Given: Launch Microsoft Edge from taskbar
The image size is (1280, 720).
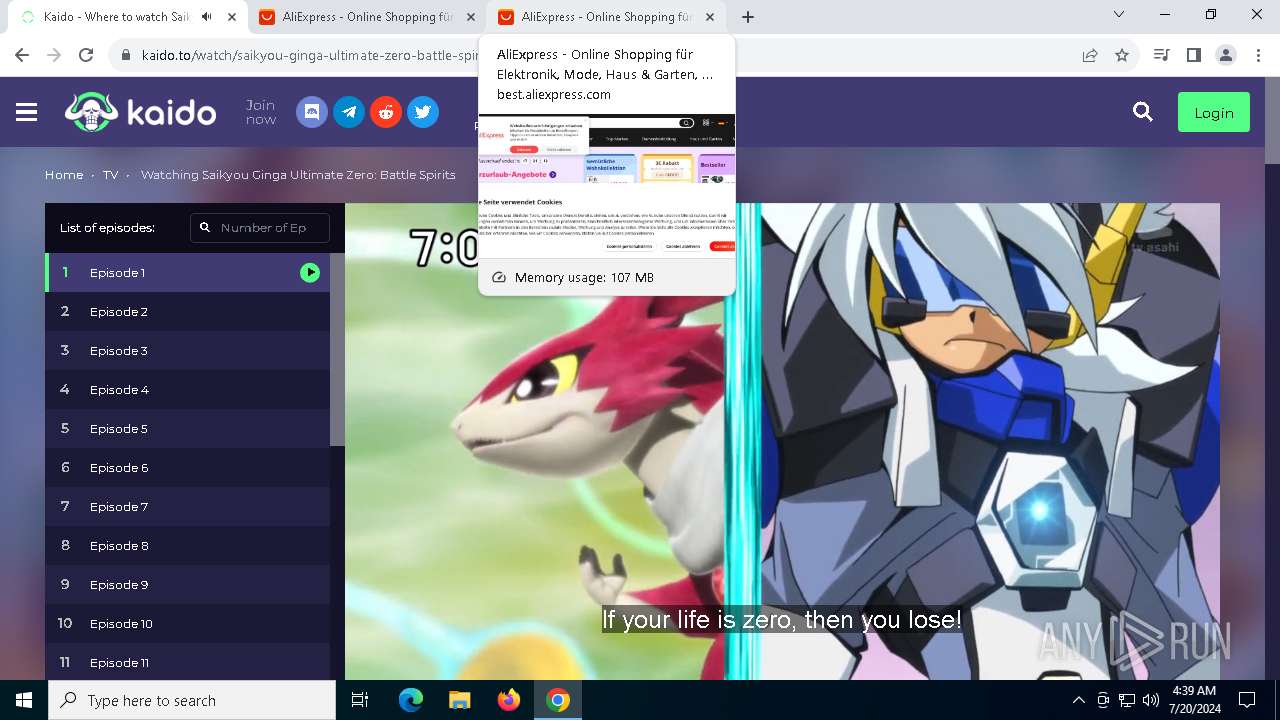Looking at the screenshot, I should 411,700.
